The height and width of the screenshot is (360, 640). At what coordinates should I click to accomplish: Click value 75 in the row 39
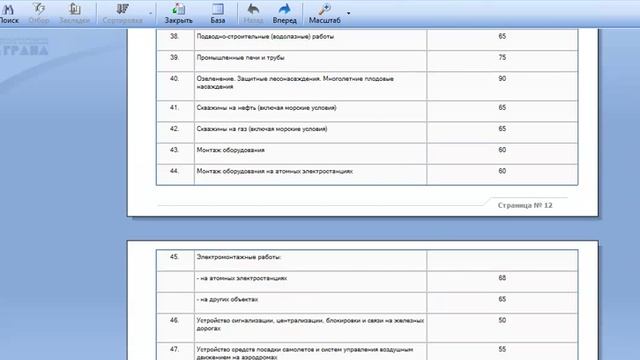click(x=502, y=58)
